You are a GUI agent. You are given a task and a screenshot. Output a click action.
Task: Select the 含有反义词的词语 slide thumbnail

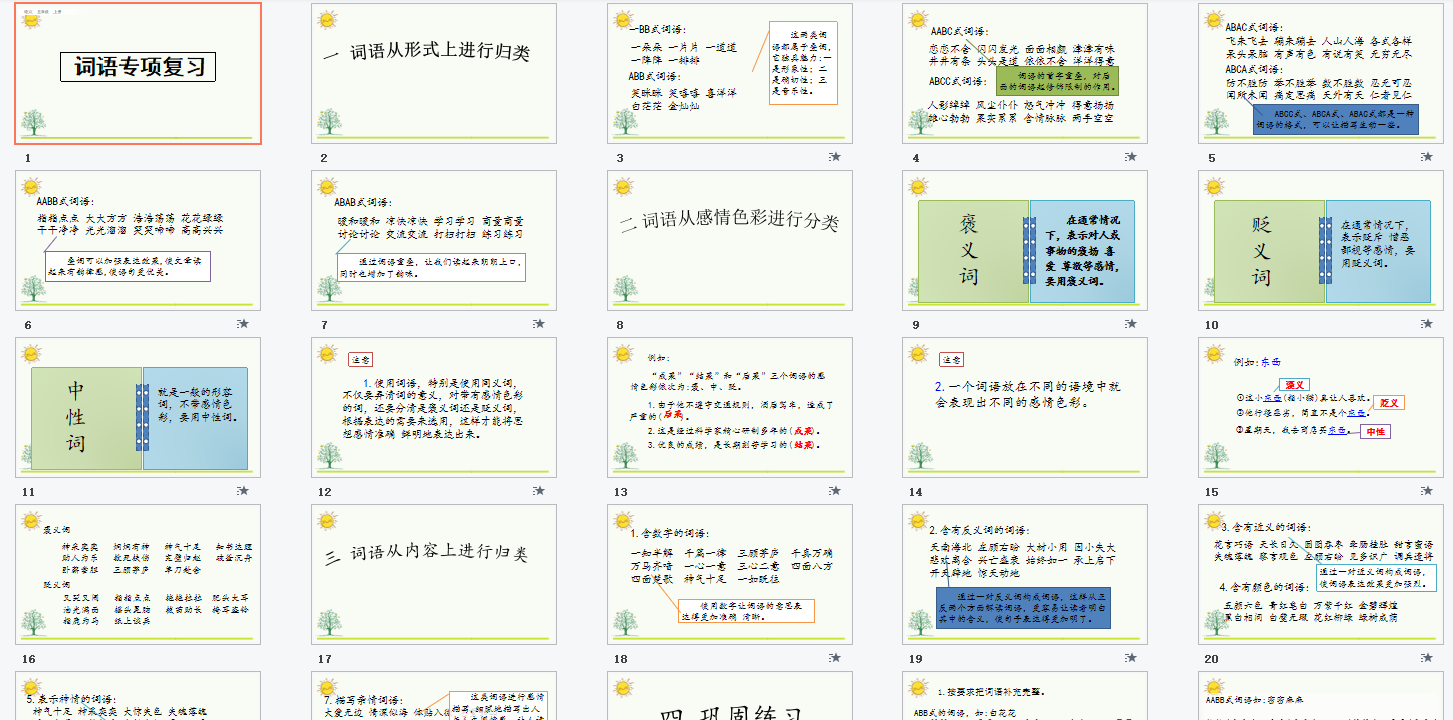pos(1025,574)
